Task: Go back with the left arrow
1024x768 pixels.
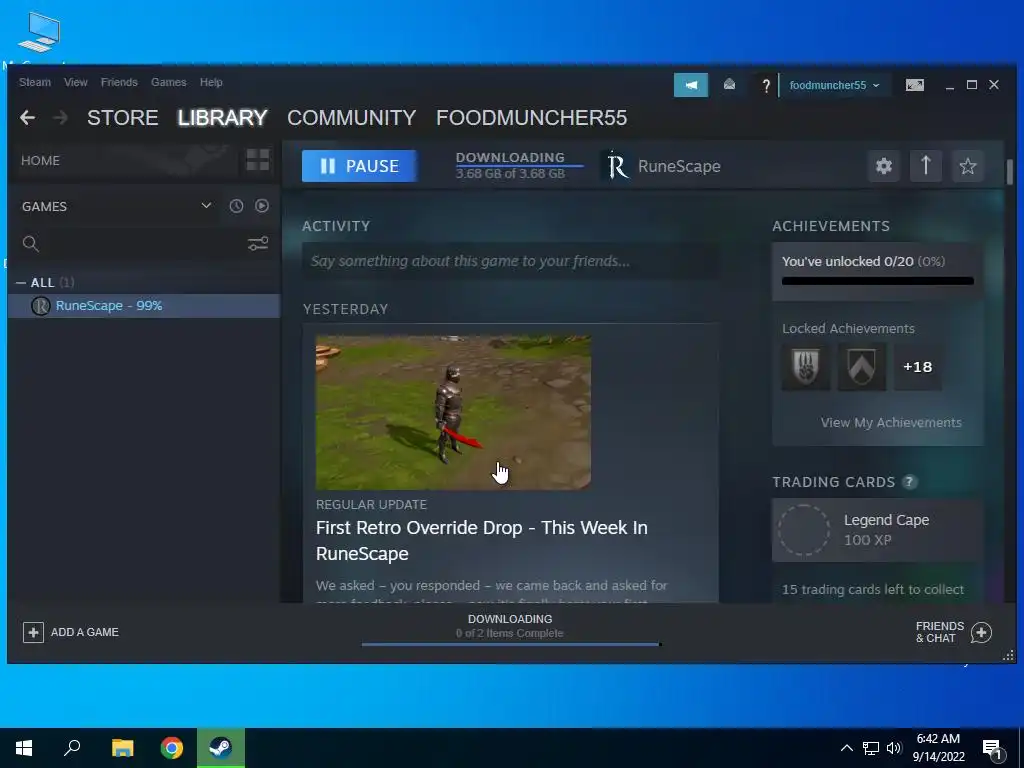Action: [x=27, y=118]
